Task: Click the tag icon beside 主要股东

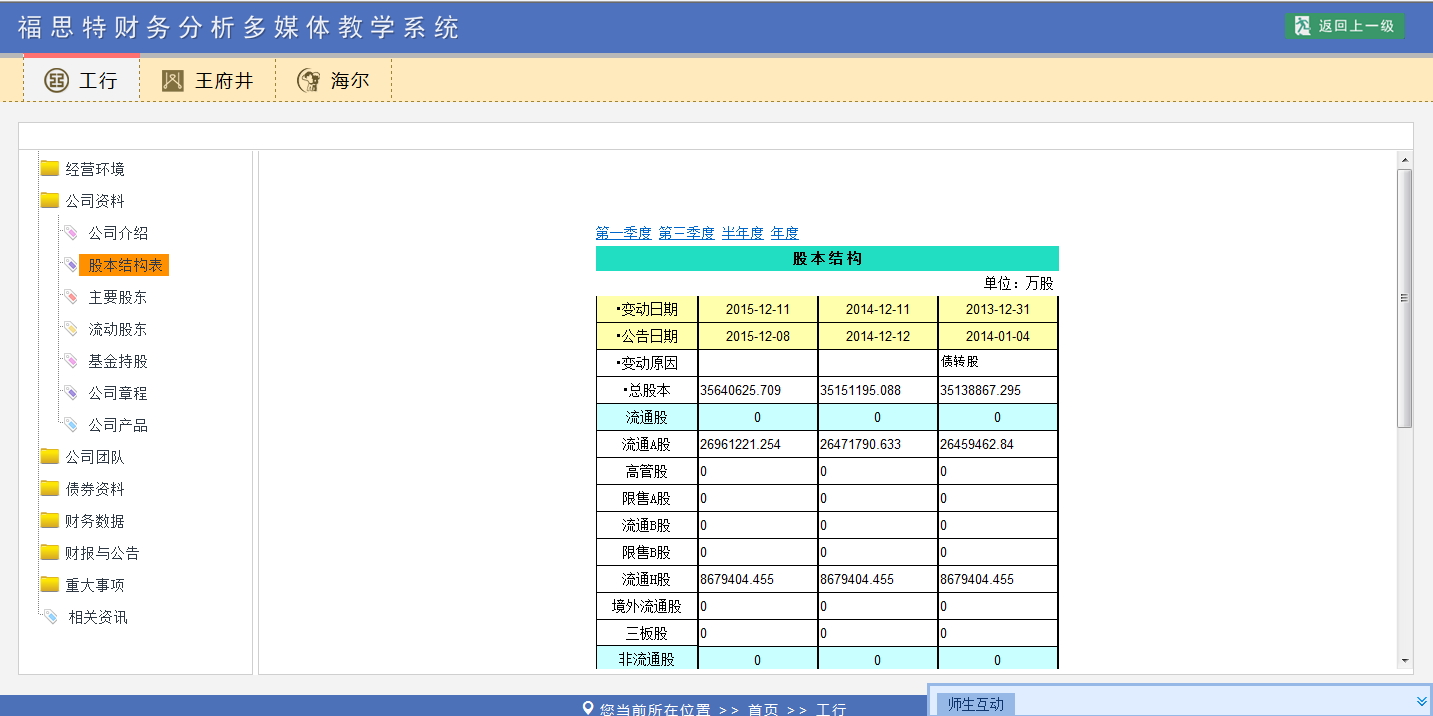Action: (x=71, y=297)
